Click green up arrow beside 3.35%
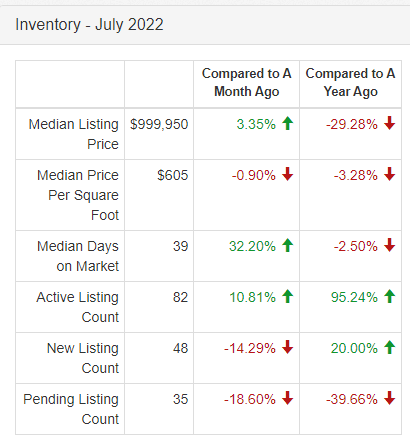The width and height of the screenshot is (410, 444). tap(287, 123)
